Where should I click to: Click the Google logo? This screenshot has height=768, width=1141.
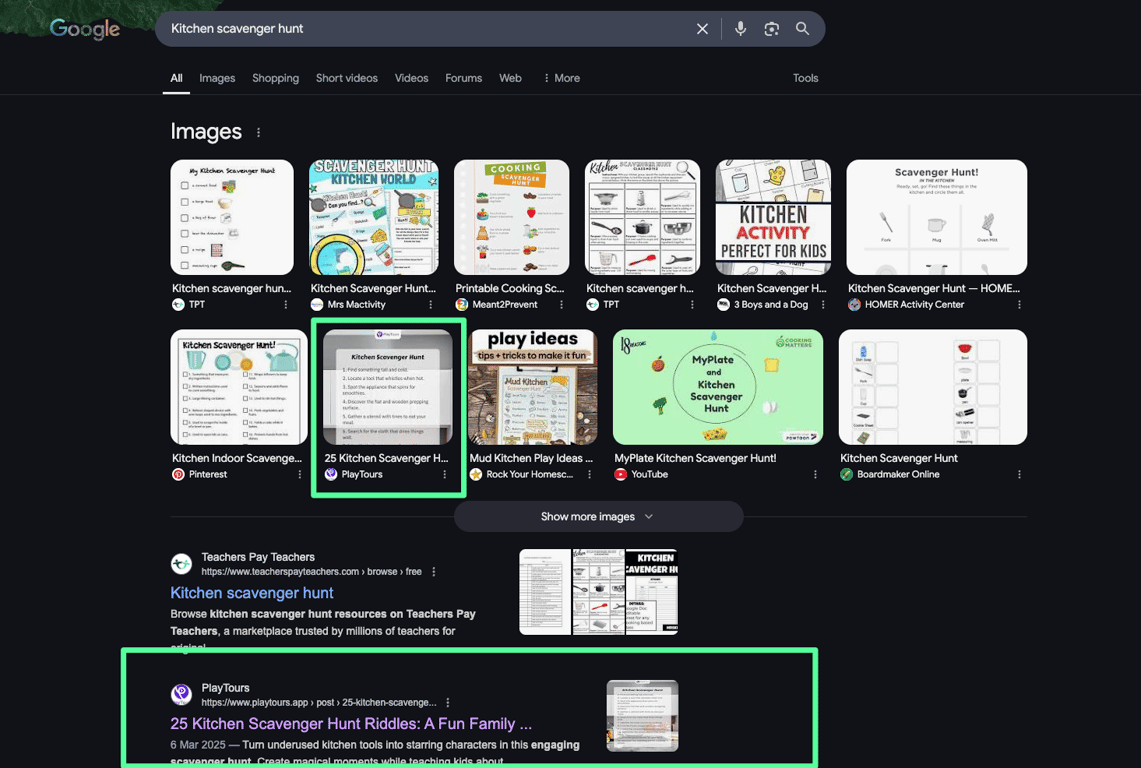[x=84, y=29]
